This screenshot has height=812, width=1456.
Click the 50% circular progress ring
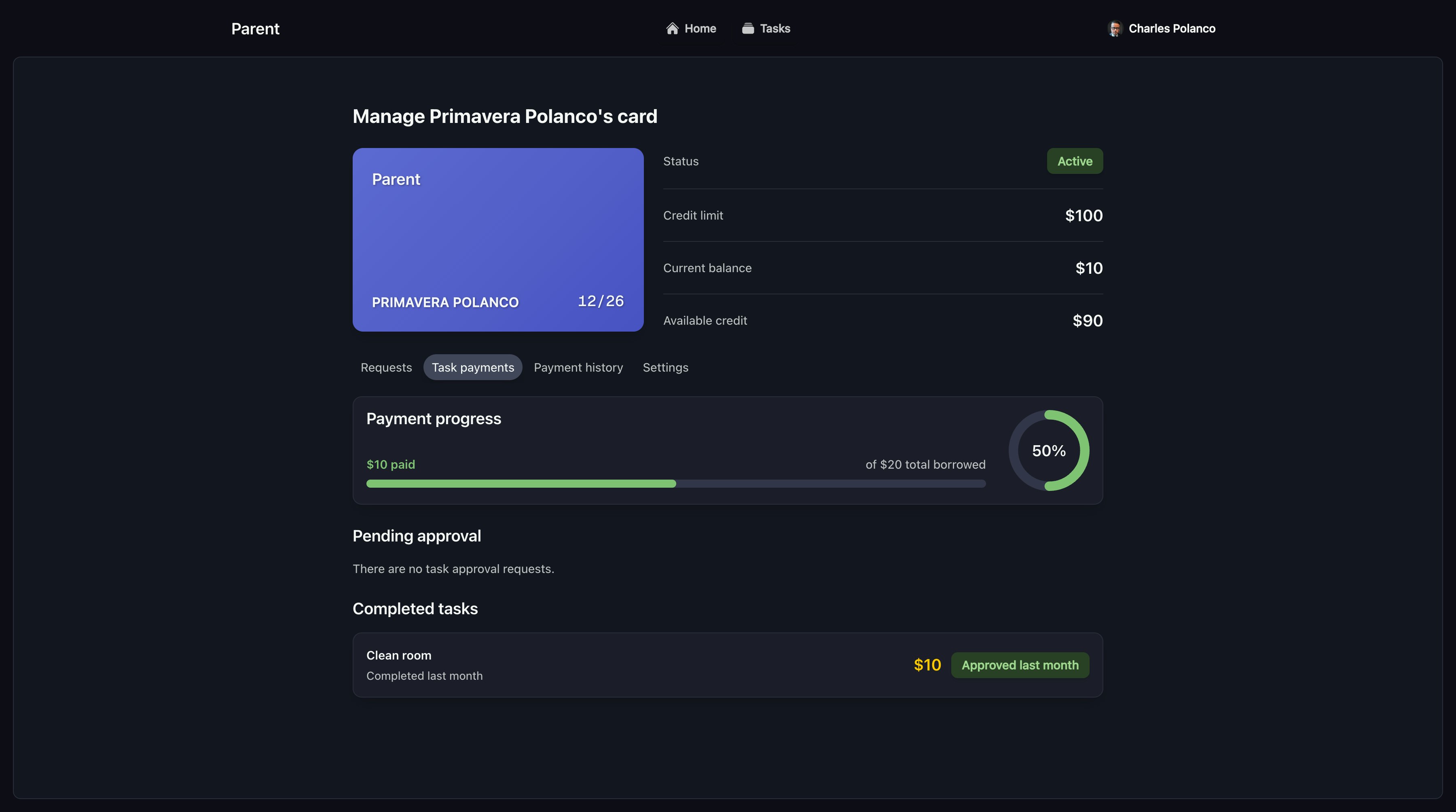point(1048,450)
